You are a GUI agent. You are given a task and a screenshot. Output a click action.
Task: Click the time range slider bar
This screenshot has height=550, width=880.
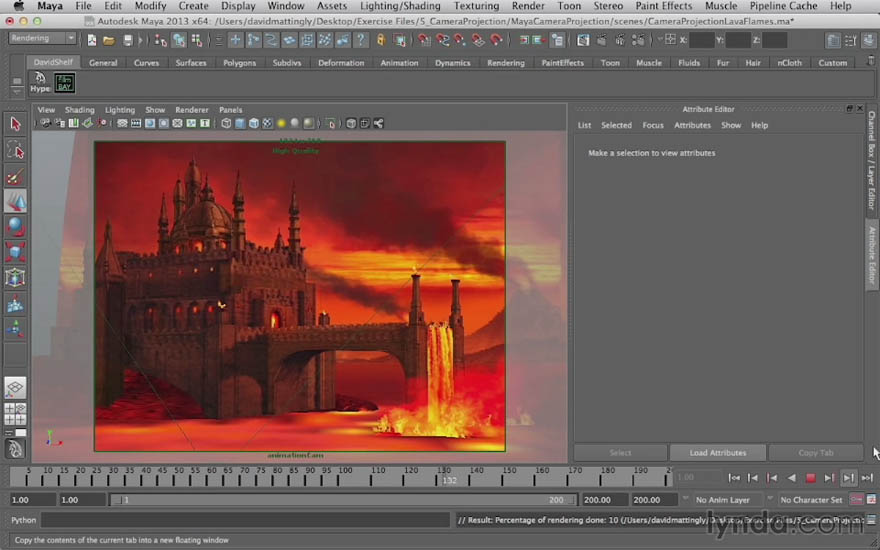pos(342,499)
